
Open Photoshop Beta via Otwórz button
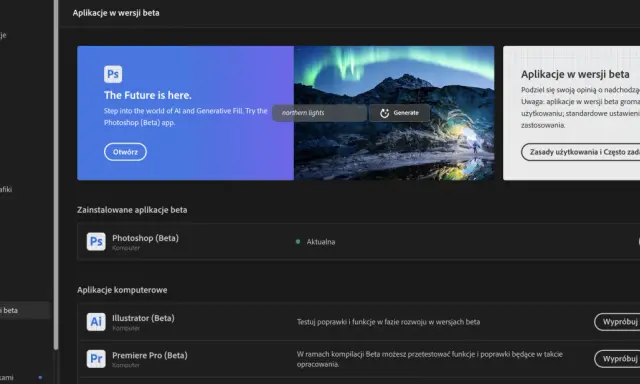coord(125,152)
